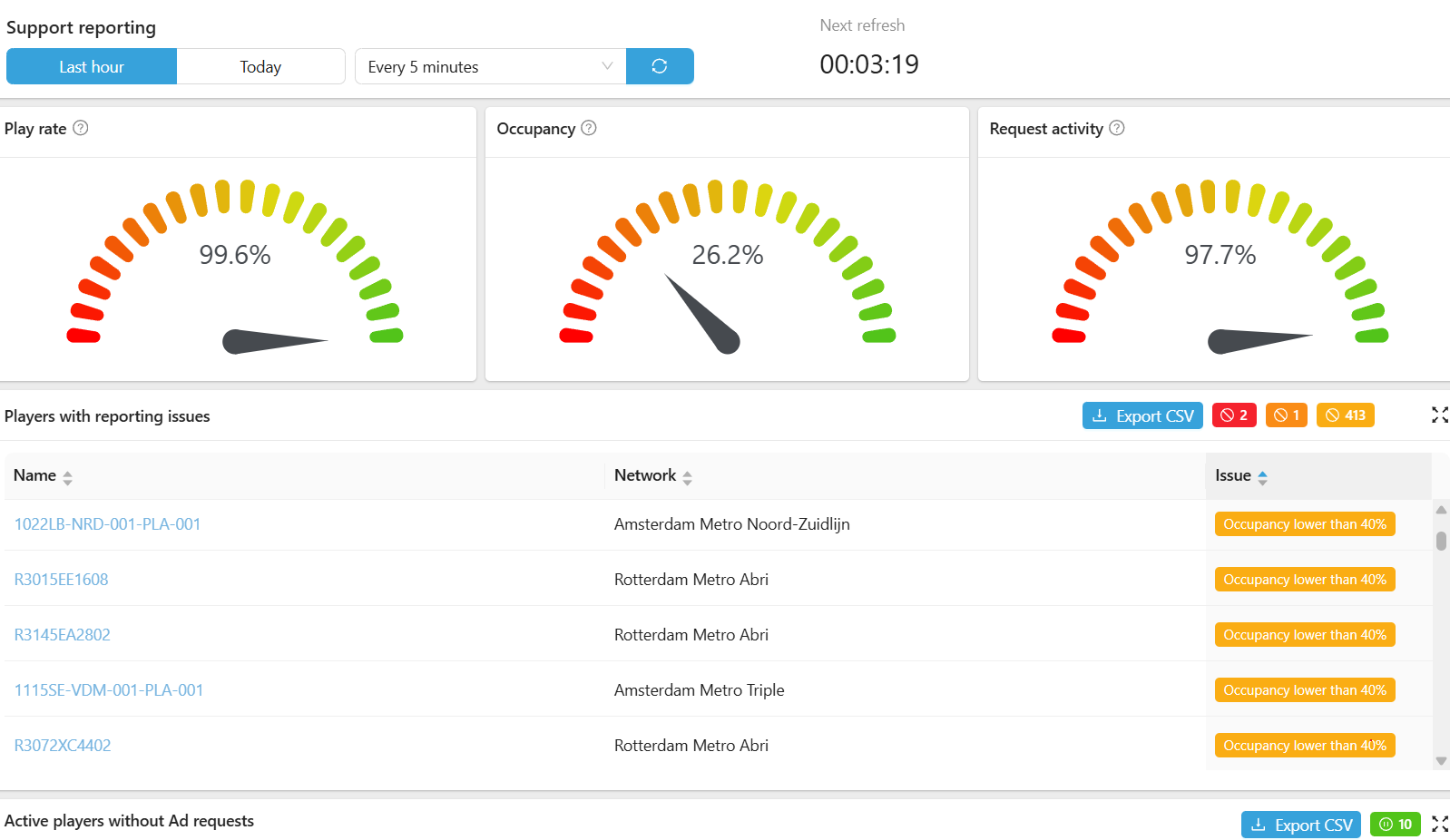1450x840 pixels.
Task: Switch to the Last hour tab
Action: click(x=92, y=66)
